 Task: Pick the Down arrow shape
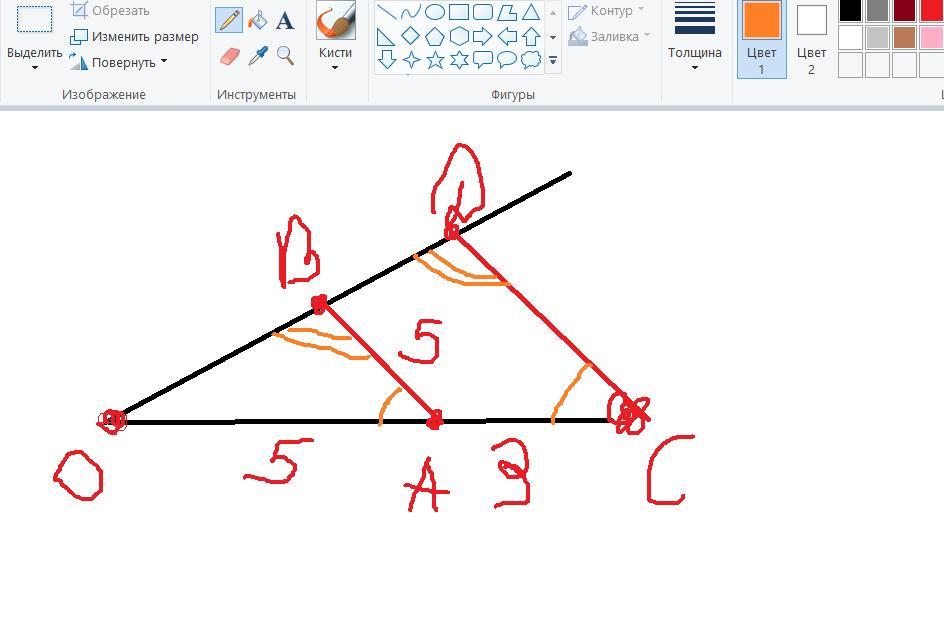click(386, 60)
